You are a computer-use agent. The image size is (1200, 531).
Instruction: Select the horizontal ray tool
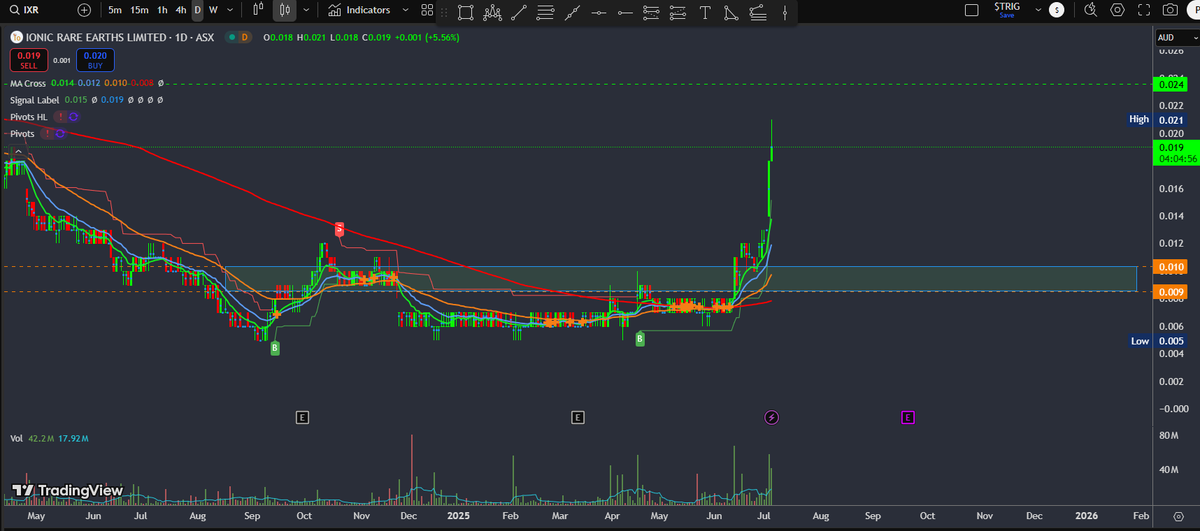coord(625,12)
